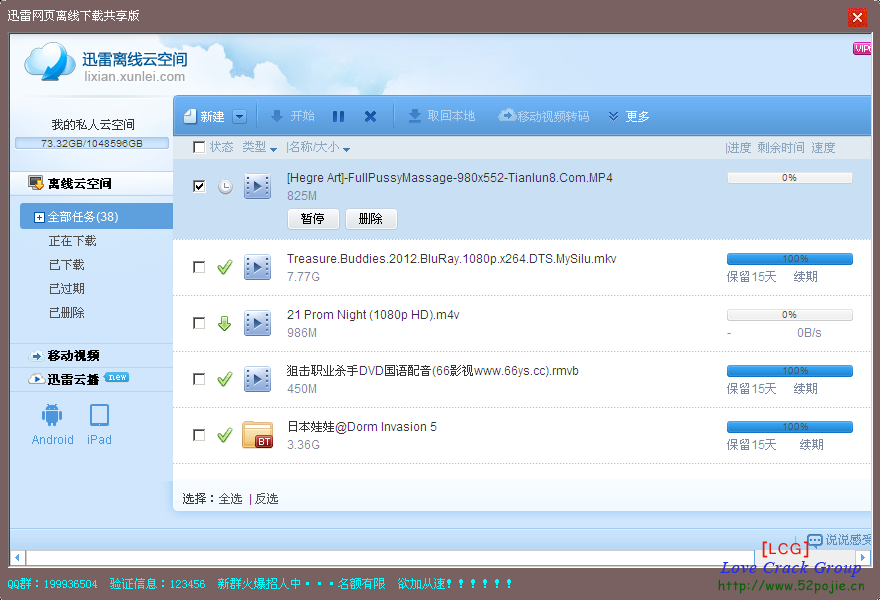Select the 正在下载 downloading category

(72, 241)
